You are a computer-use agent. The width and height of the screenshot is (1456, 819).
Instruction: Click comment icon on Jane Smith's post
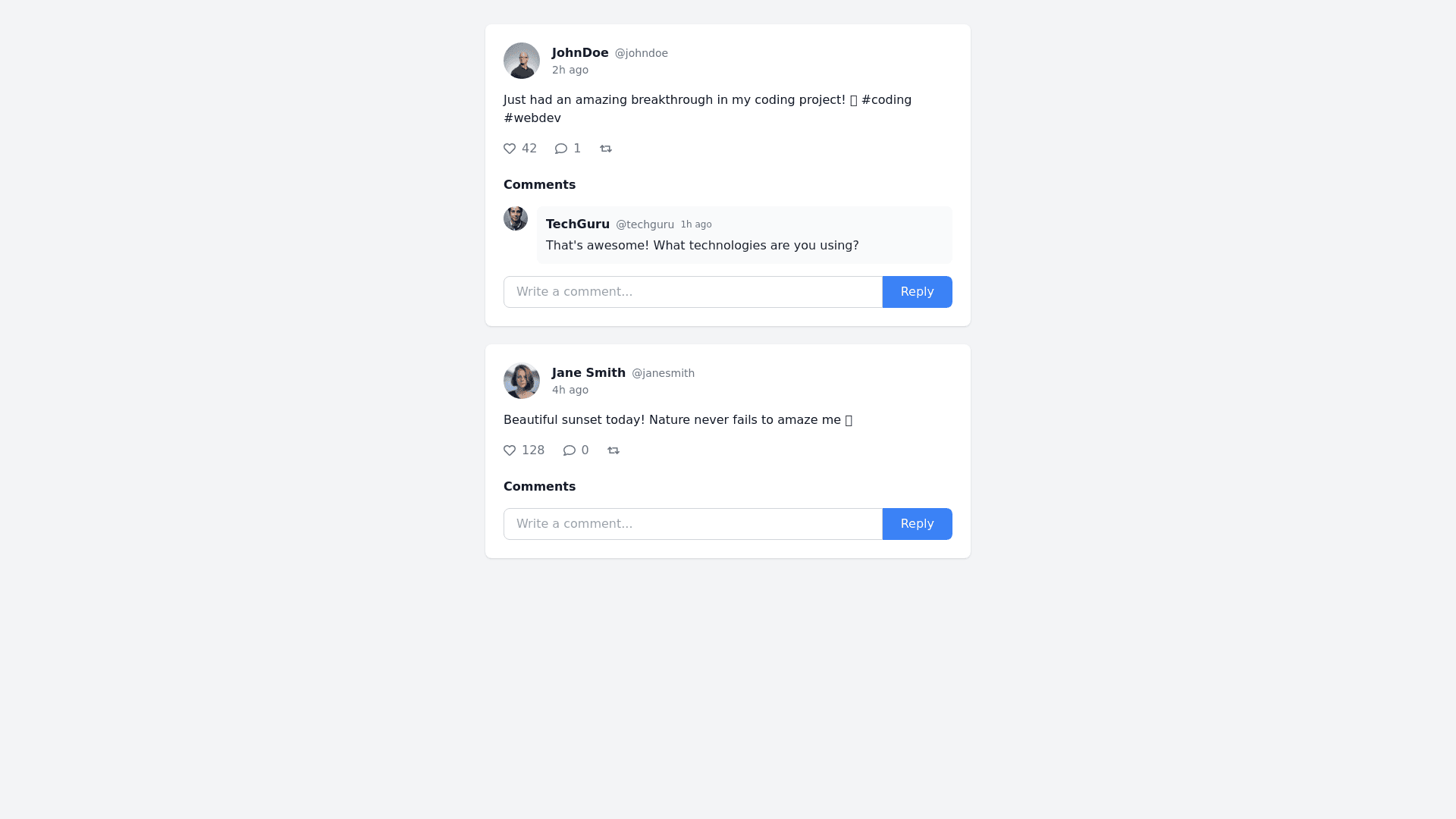(570, 450)
